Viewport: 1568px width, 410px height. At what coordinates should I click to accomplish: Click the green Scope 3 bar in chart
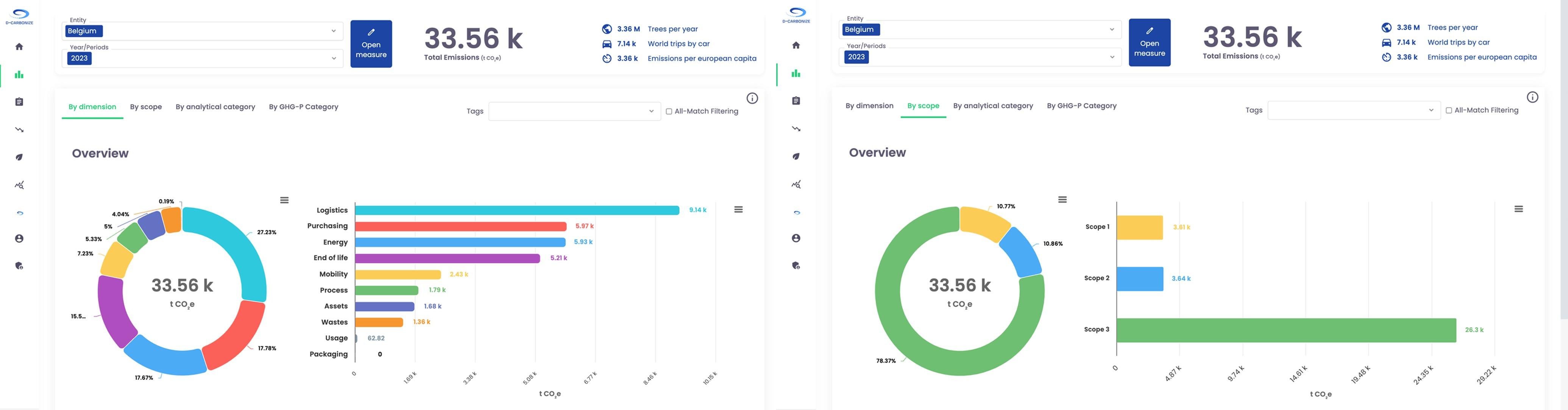[1286, 330]
